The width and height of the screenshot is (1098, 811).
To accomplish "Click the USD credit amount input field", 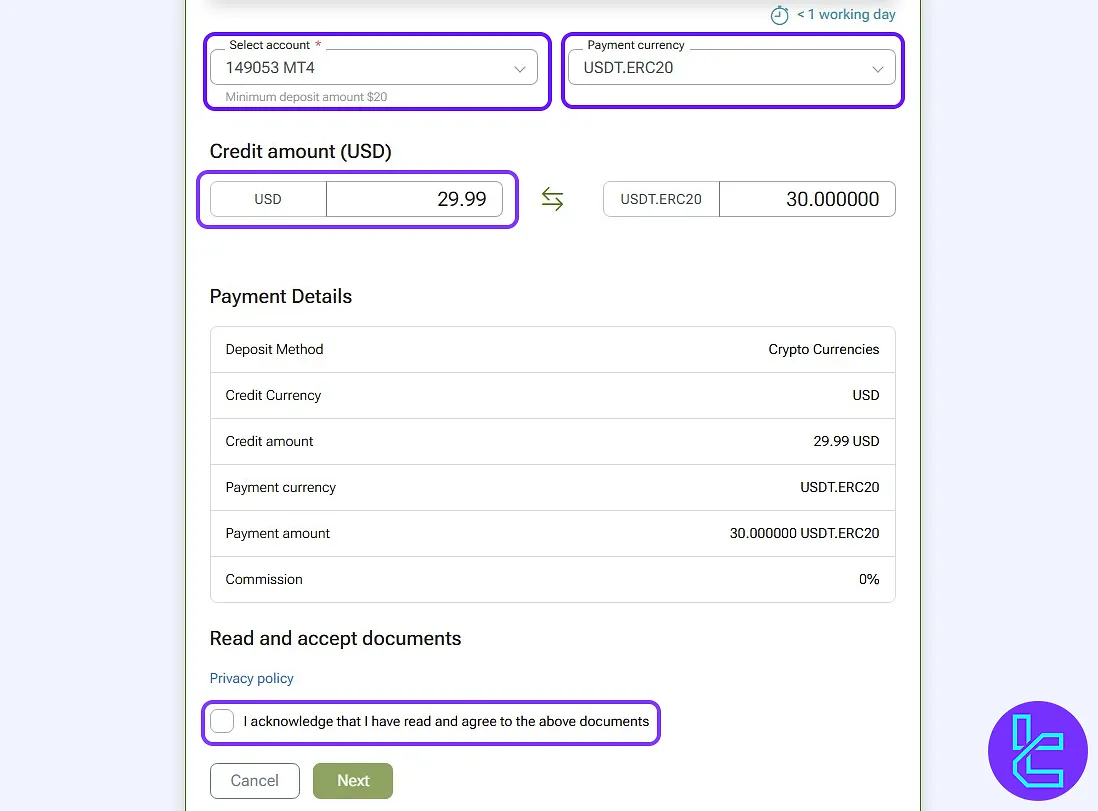I will click(x=415, y=199).
